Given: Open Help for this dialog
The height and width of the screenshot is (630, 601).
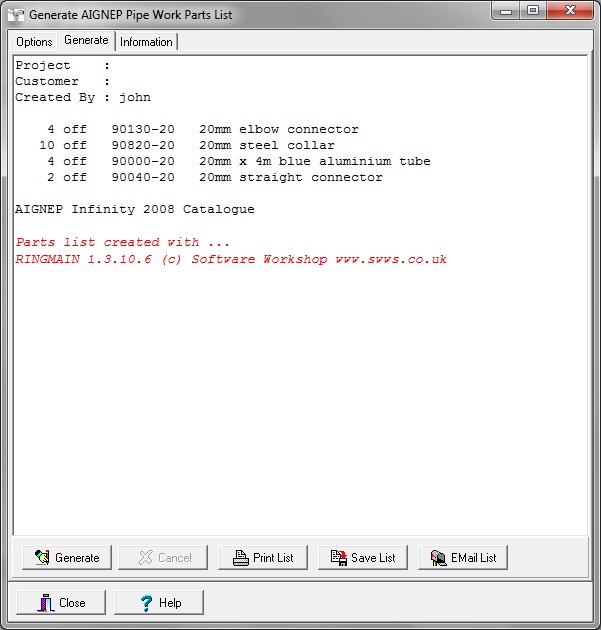Looking at the screenshot, I should point(159,602).
